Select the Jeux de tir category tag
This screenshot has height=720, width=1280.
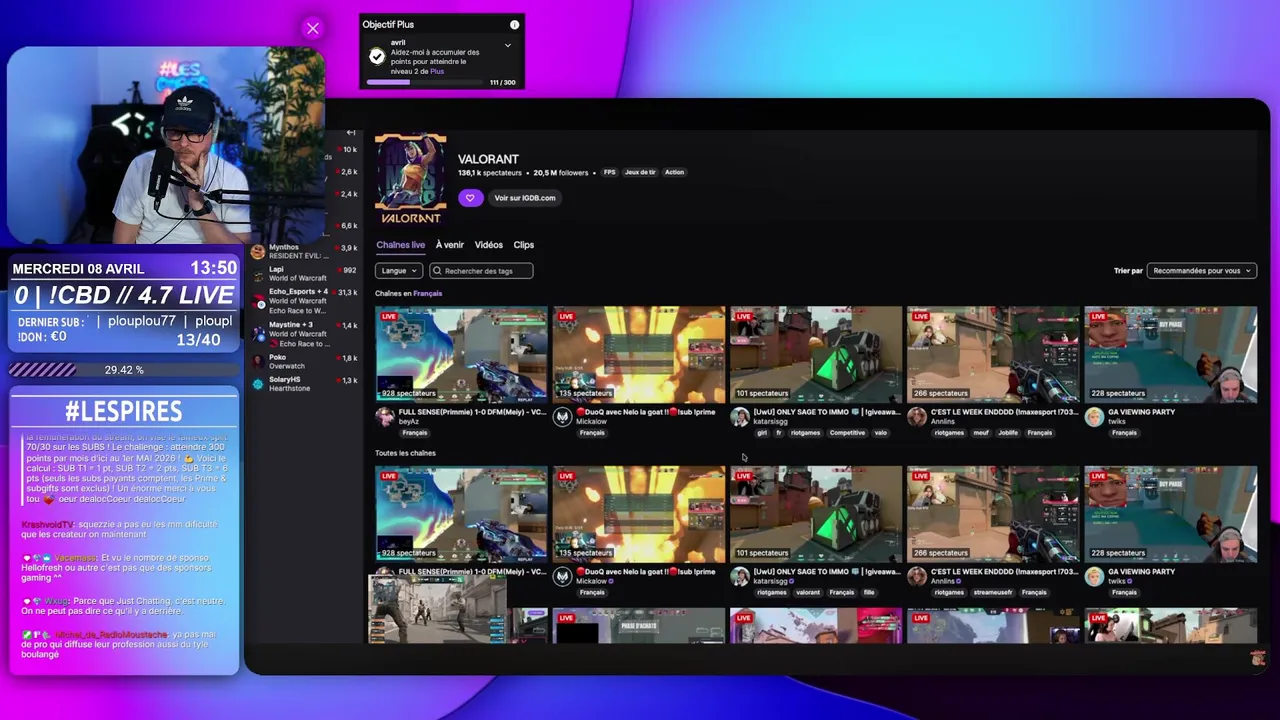click(x=640, y=172)
